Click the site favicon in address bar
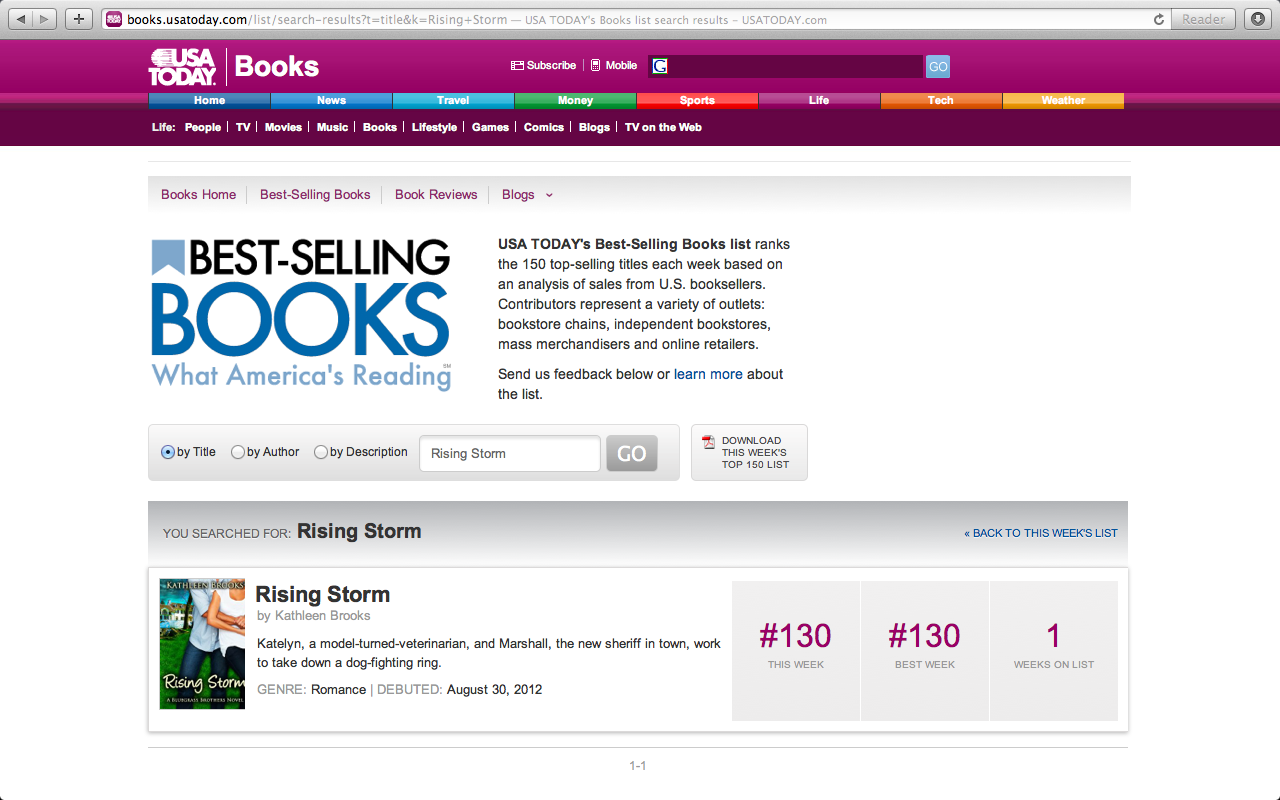1280x800 pixels. (114, 19)
